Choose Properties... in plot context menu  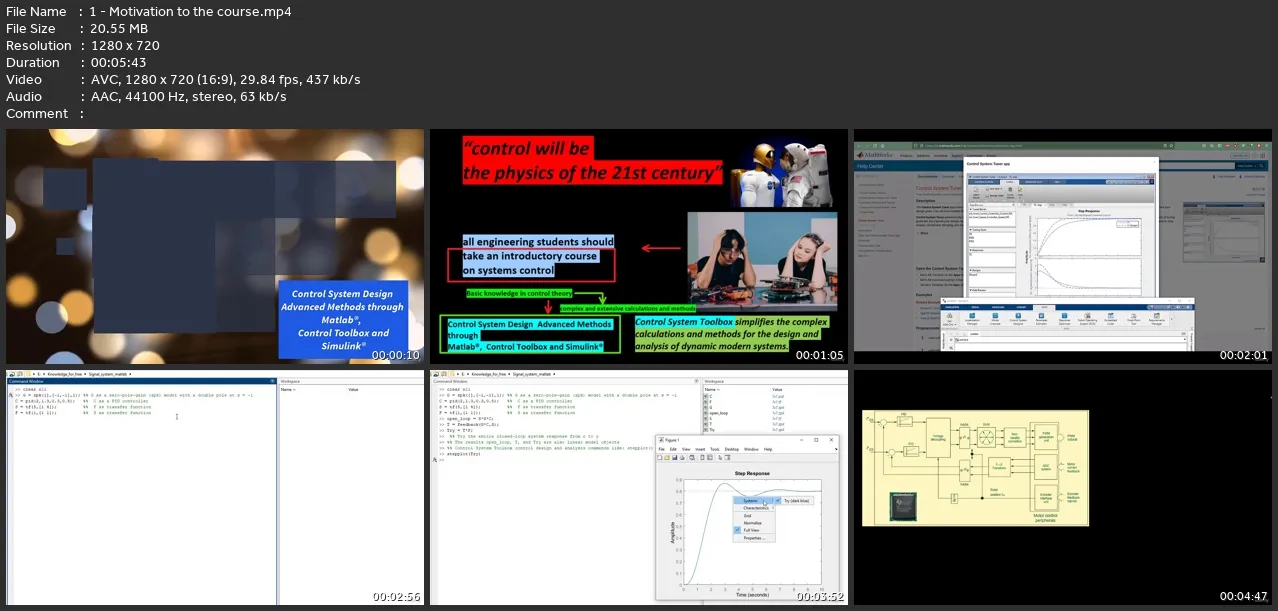point(754,538)
